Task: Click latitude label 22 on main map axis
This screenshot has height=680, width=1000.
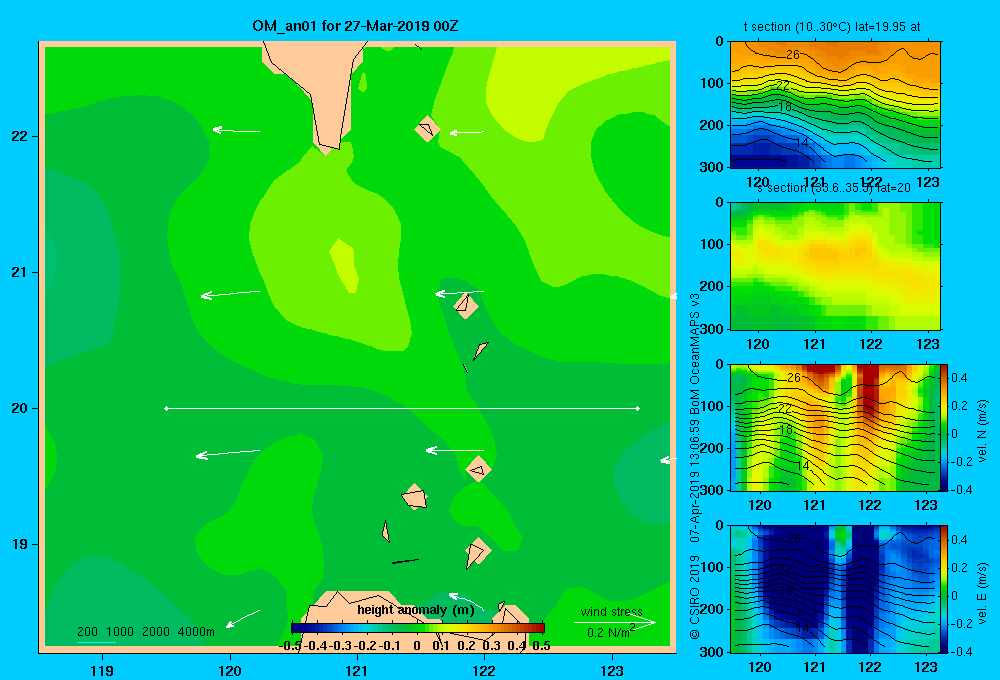Action: click(20, 136)
